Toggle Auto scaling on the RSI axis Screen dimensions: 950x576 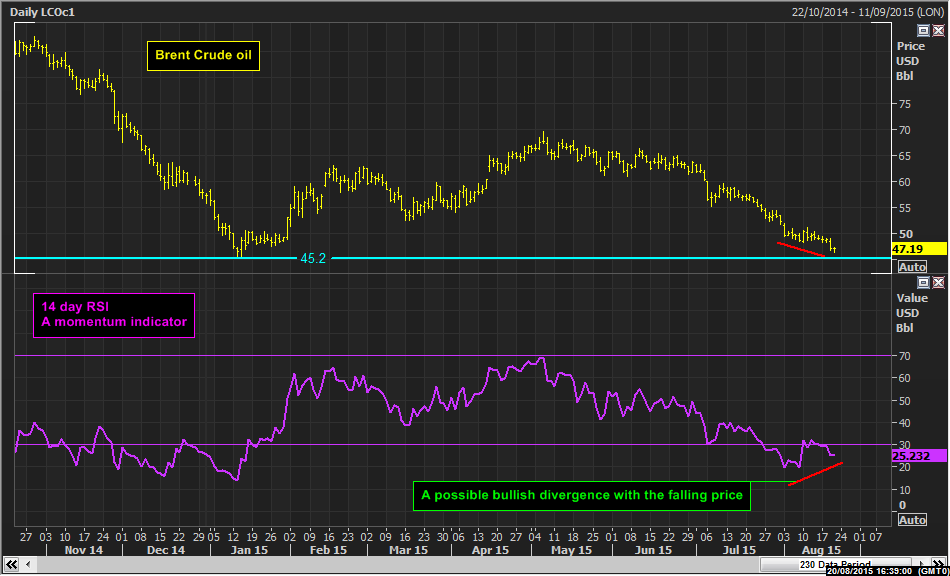(912, 520)
